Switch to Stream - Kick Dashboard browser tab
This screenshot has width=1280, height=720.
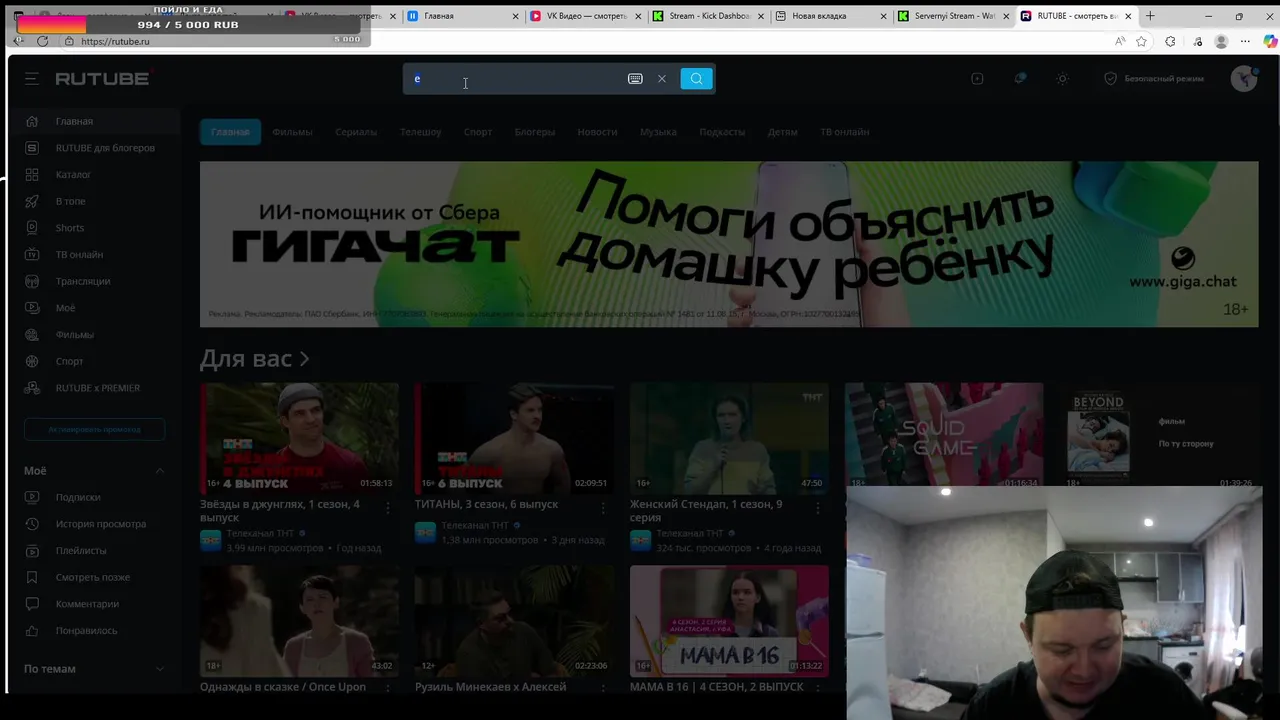[708, 16]
